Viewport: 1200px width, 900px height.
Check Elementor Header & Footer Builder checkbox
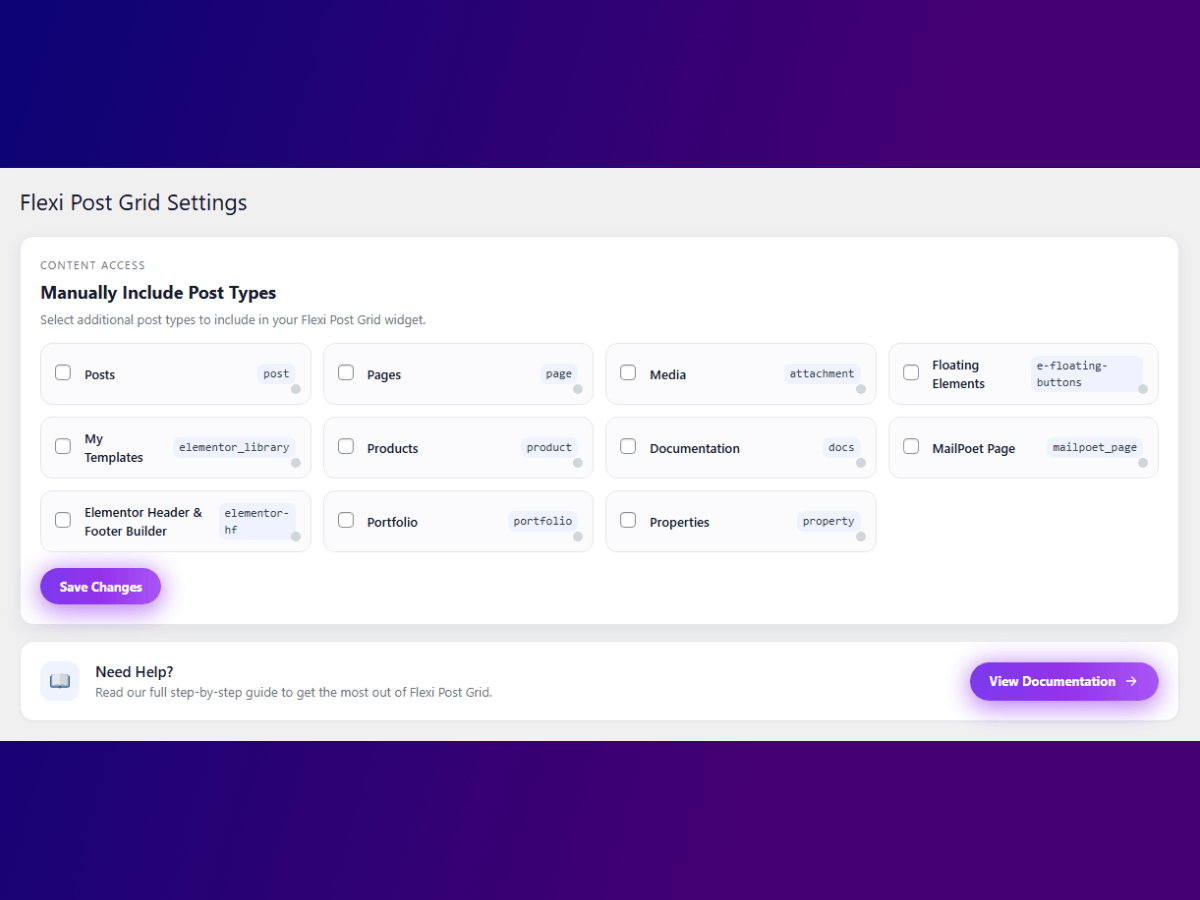[63, 520]
